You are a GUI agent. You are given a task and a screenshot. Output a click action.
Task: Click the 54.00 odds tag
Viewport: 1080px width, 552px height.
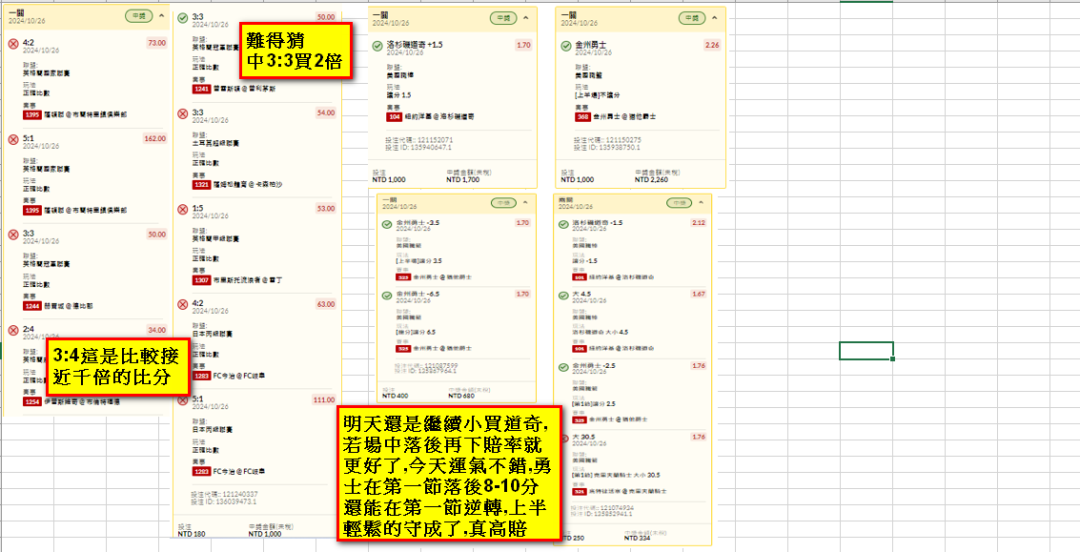[326, 112]
